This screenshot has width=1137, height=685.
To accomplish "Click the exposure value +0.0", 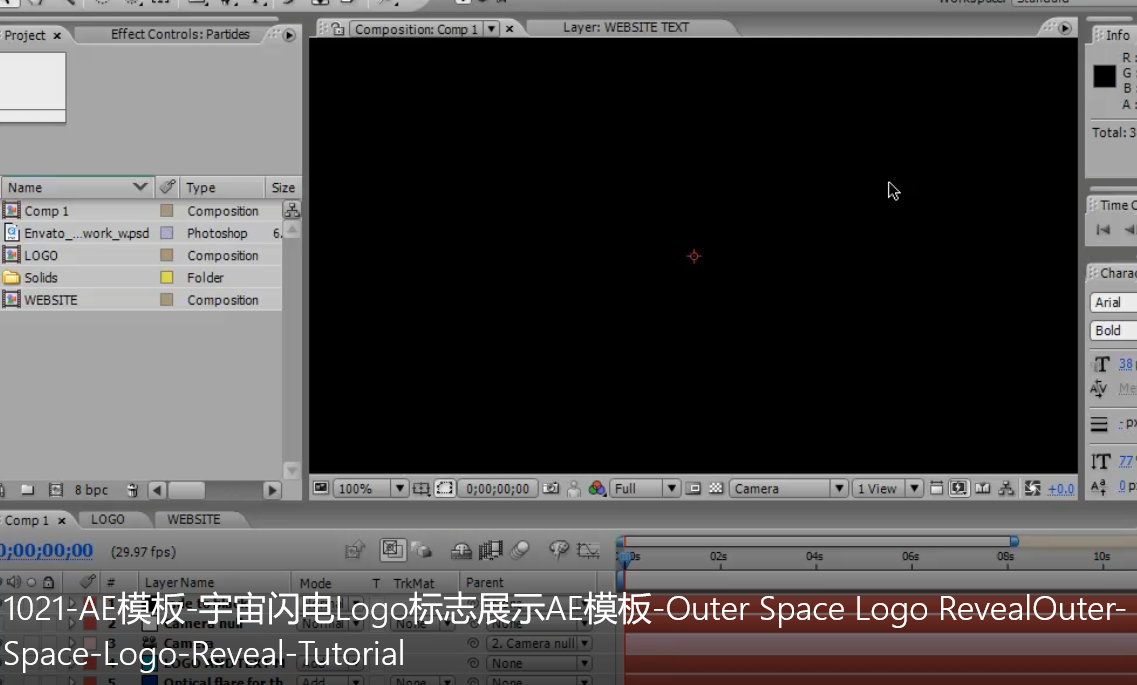I will click(1061, 489).
